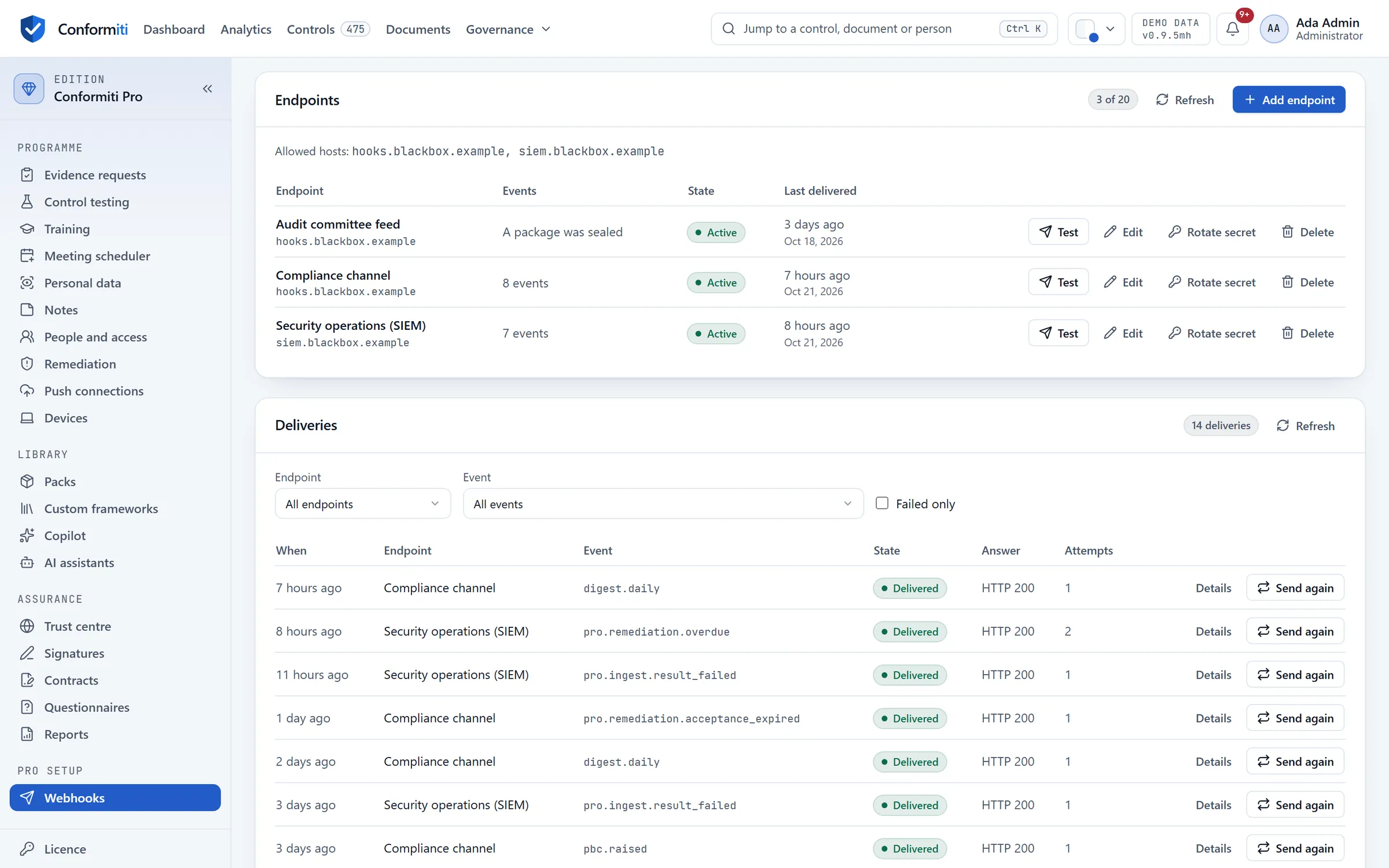
Task: Enable the Failed only checkbox
Action: 882,503
